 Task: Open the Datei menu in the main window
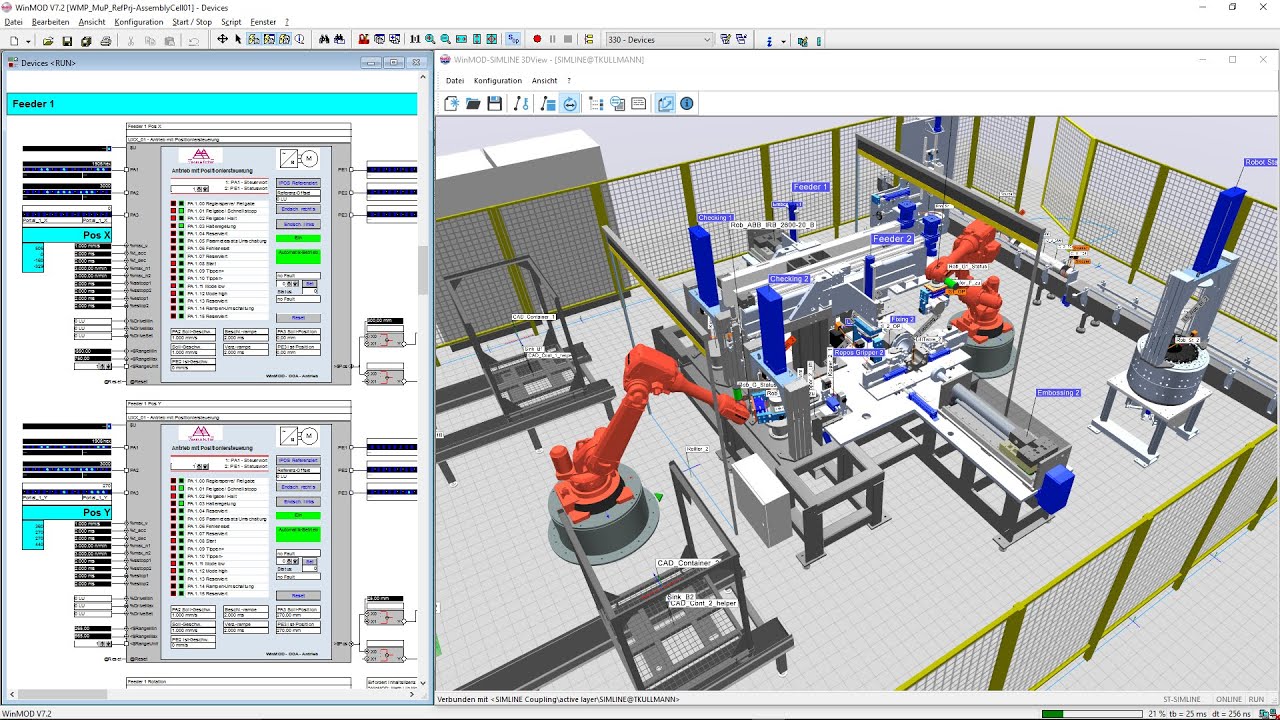tap(13, 21)
